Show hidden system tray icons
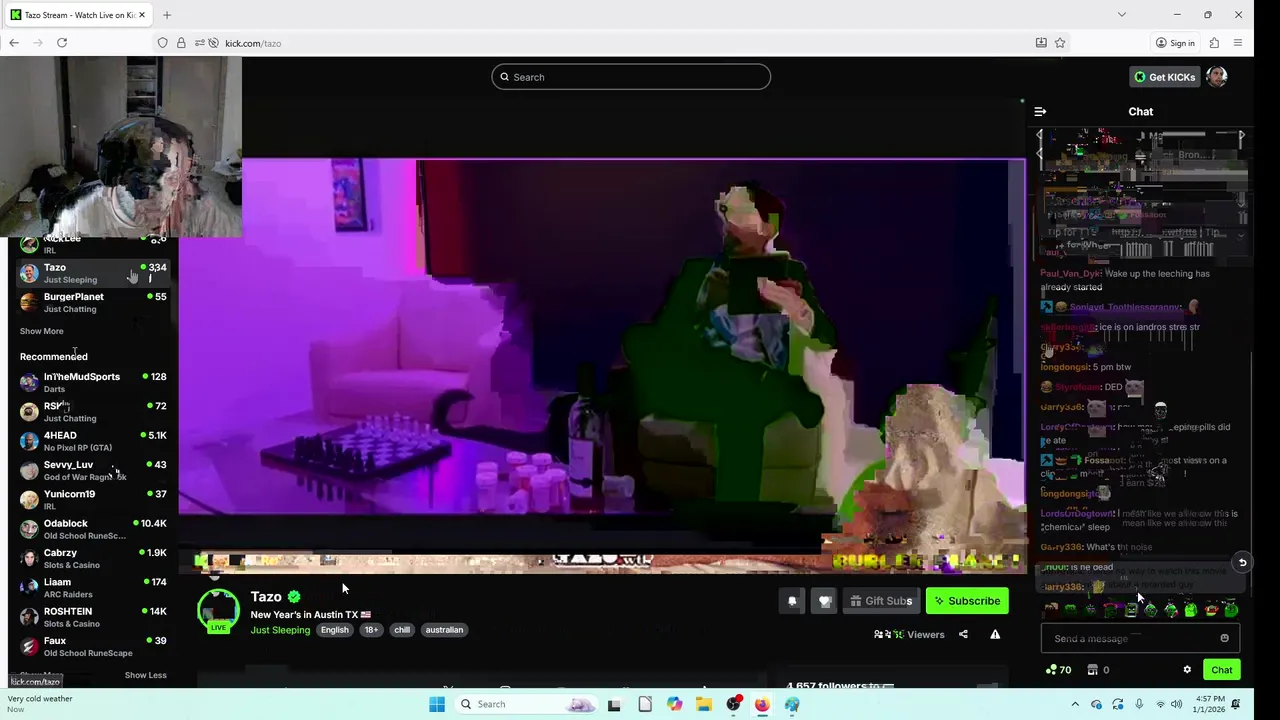1280x720 pixels. (1075, 704)
